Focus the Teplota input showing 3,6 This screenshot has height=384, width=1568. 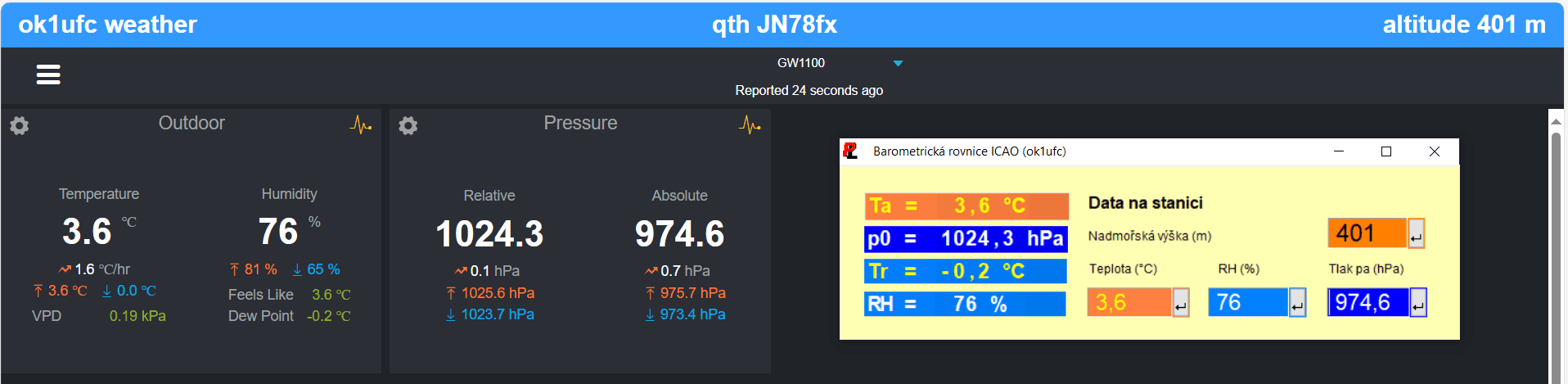coord(1129,302)
